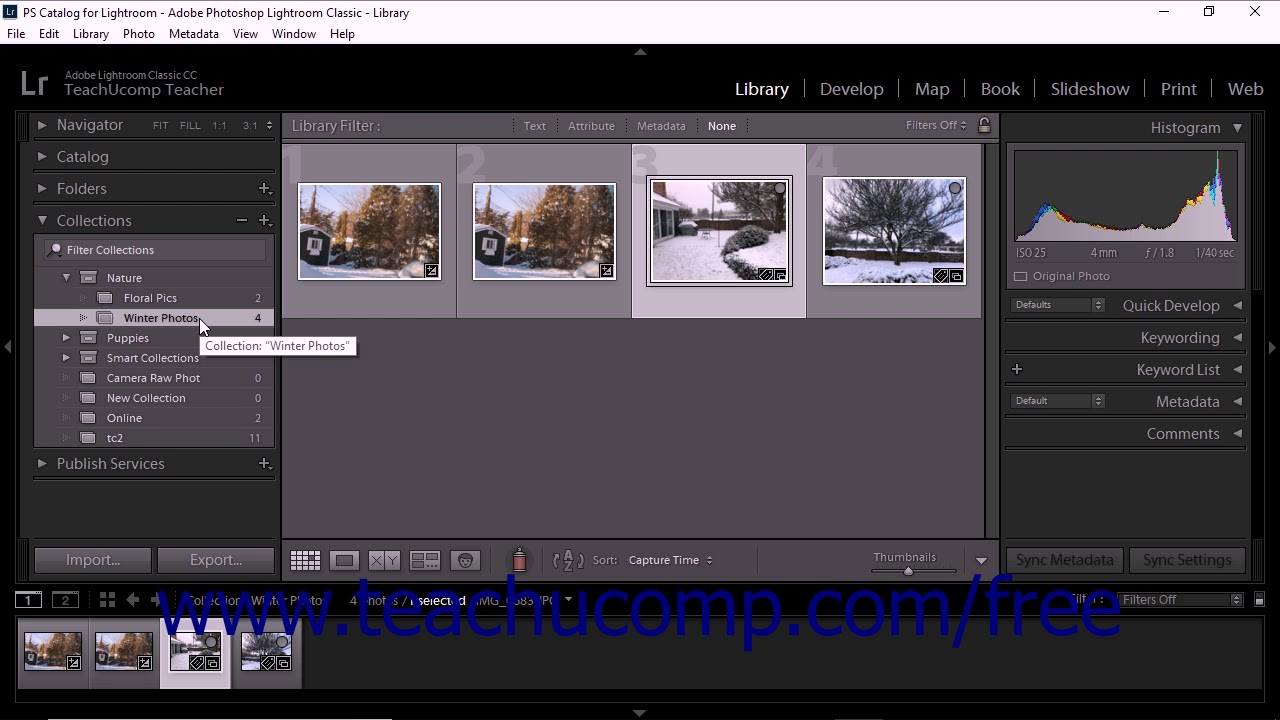Click filmstrip grid shortcut icon
1280x720 pixels.
[107, 600]
